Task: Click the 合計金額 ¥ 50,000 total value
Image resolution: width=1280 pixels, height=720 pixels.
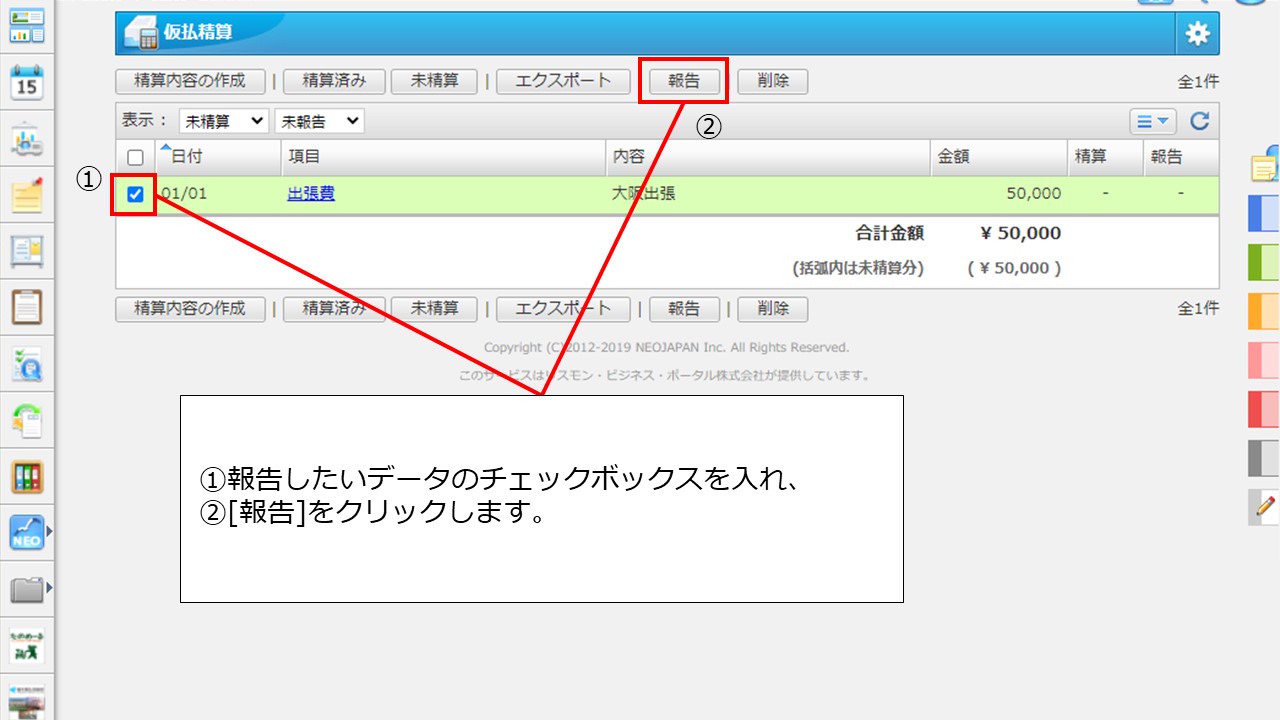Action: (x=1021, y=233)
